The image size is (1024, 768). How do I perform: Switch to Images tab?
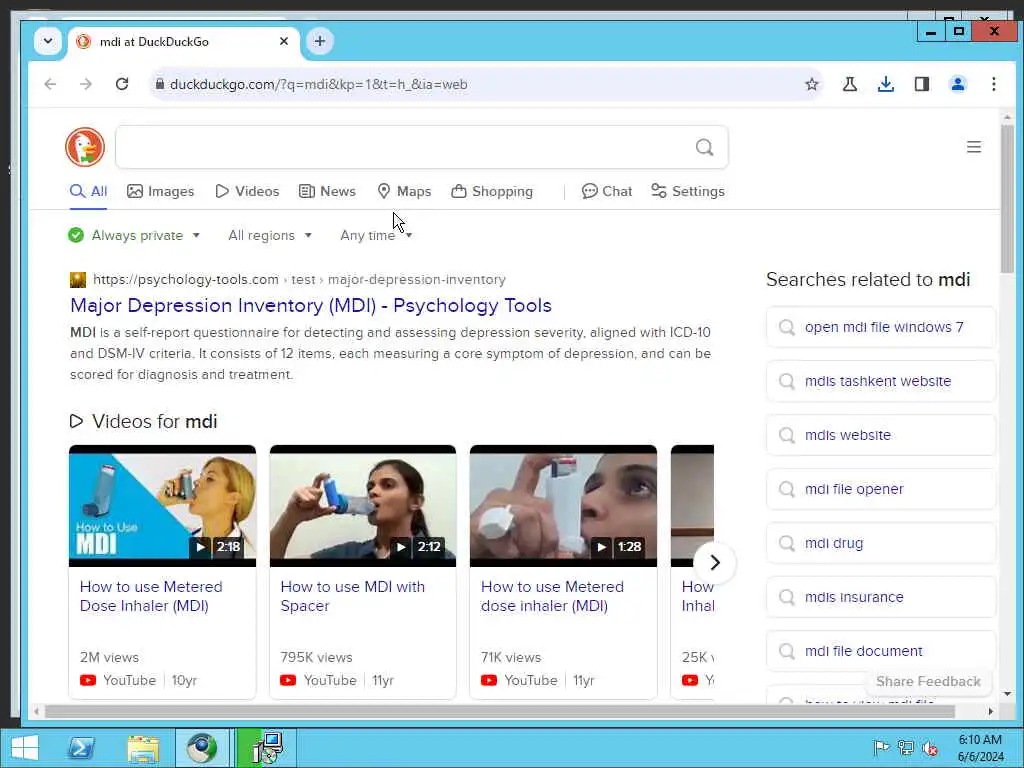click(161, 191)
